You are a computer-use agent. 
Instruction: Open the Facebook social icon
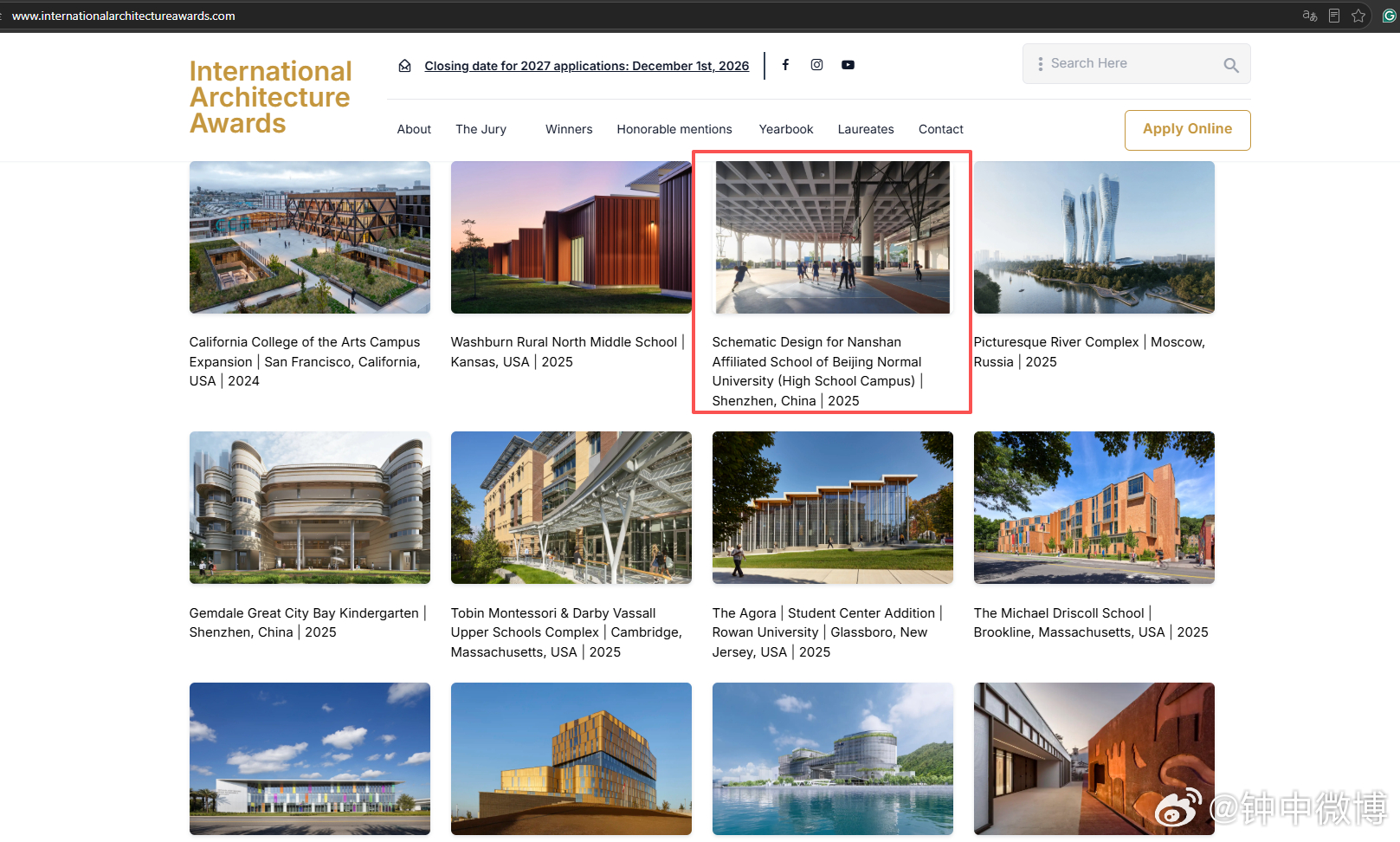785,65
